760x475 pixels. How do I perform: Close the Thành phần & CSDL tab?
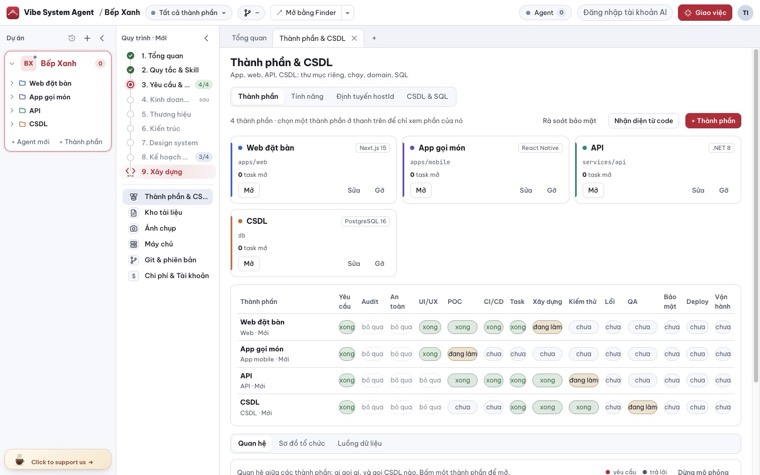[354, 38]
